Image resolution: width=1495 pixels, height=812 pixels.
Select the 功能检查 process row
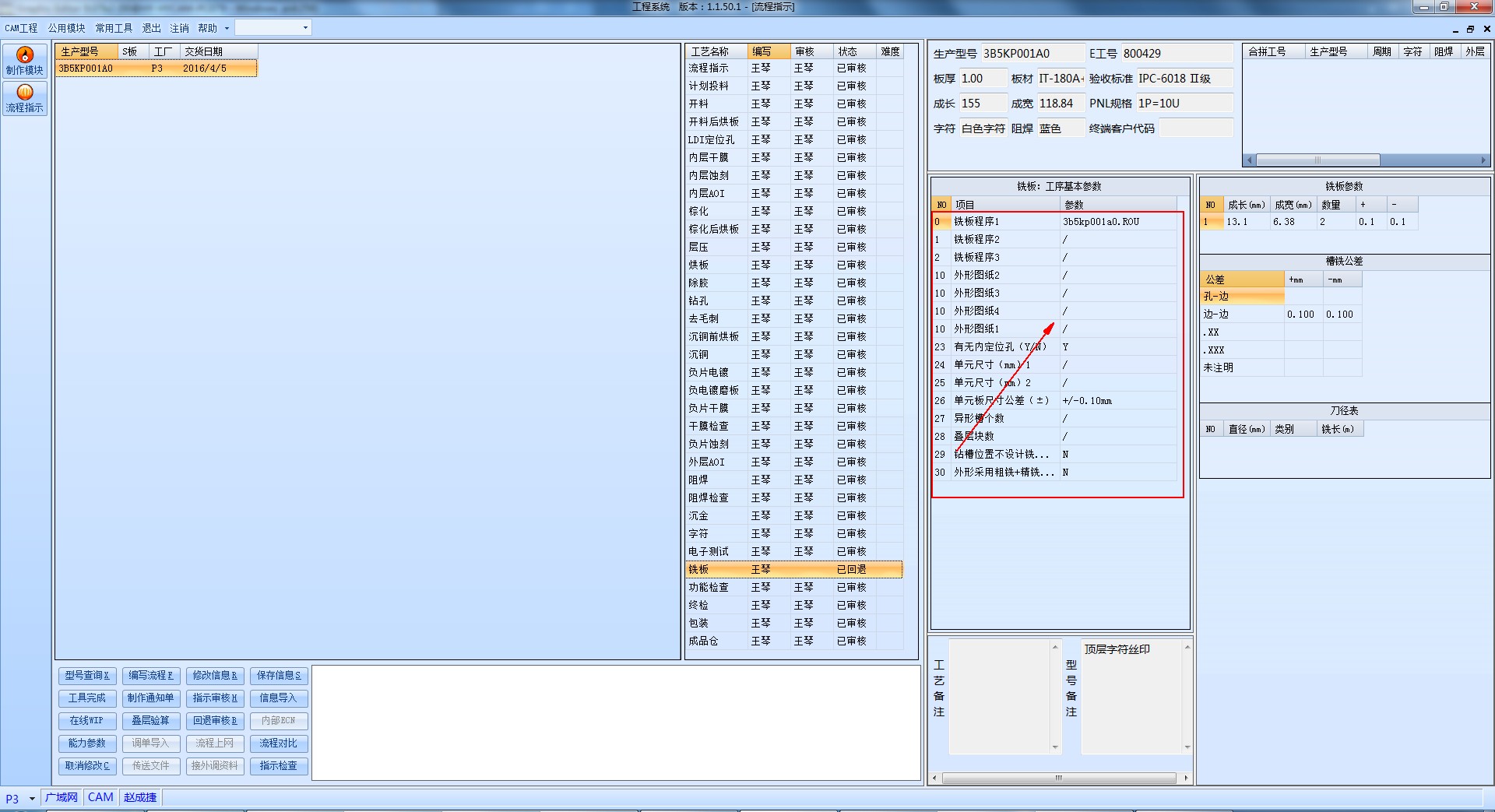(x=794, y=588)
